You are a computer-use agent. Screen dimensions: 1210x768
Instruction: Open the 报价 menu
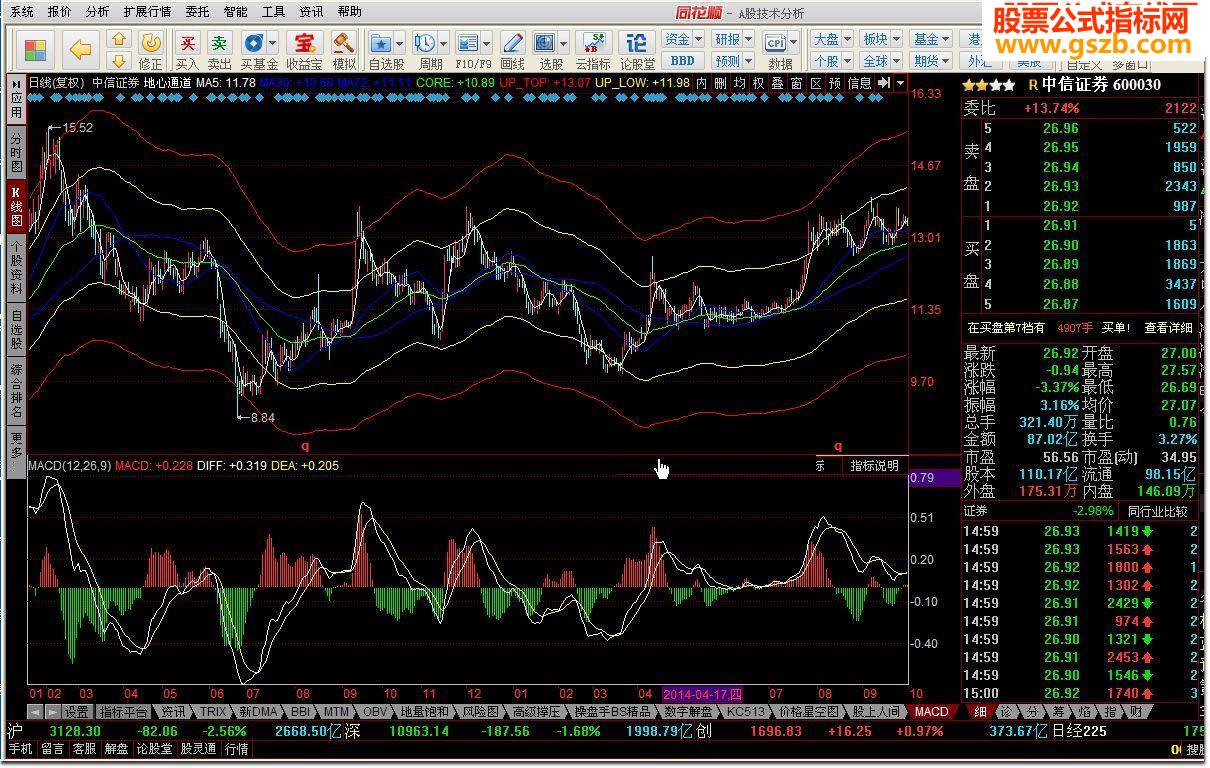coord(59,12)
